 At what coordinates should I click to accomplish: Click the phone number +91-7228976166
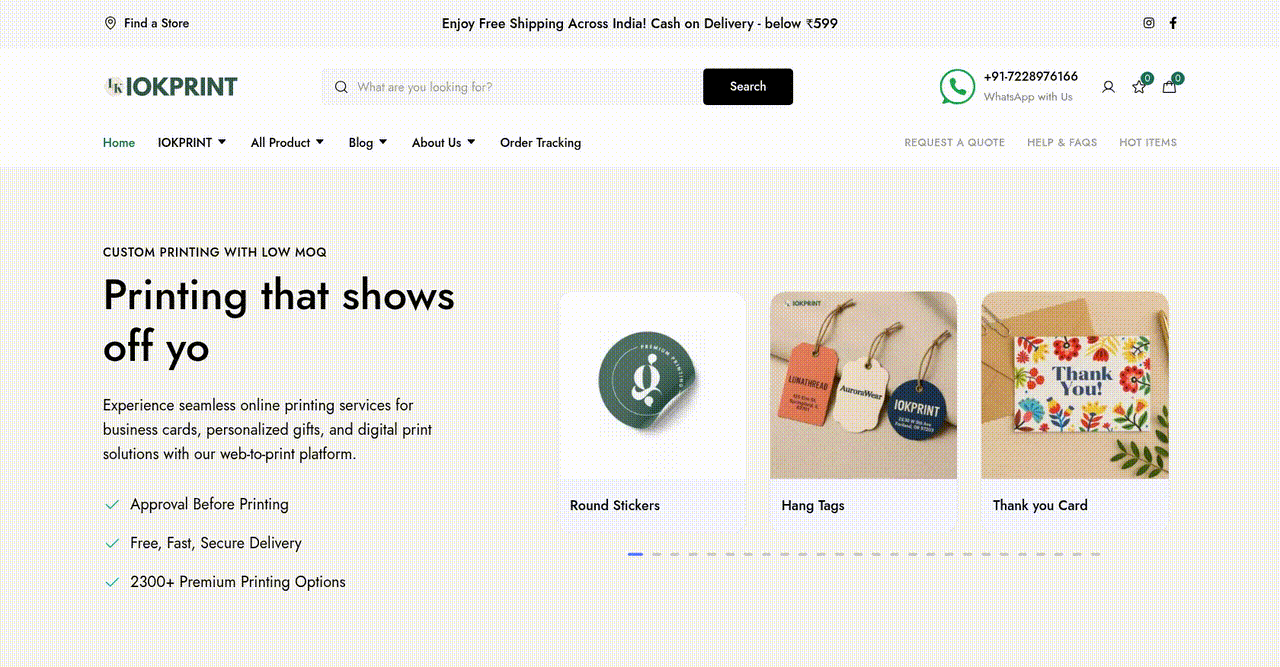(1031, 77)
